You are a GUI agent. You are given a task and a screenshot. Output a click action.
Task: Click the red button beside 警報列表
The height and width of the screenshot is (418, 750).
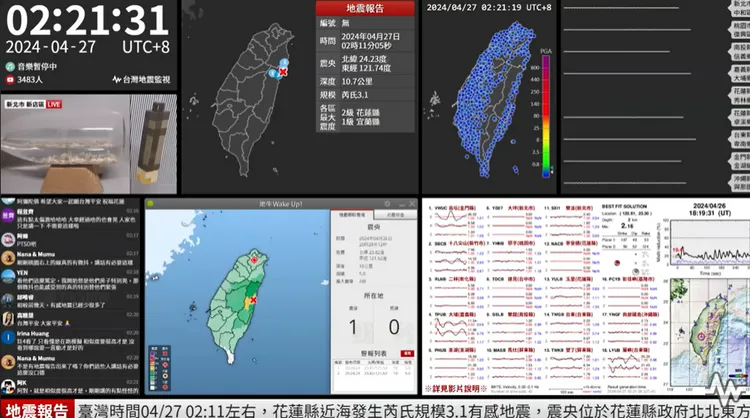coord(408,353)
